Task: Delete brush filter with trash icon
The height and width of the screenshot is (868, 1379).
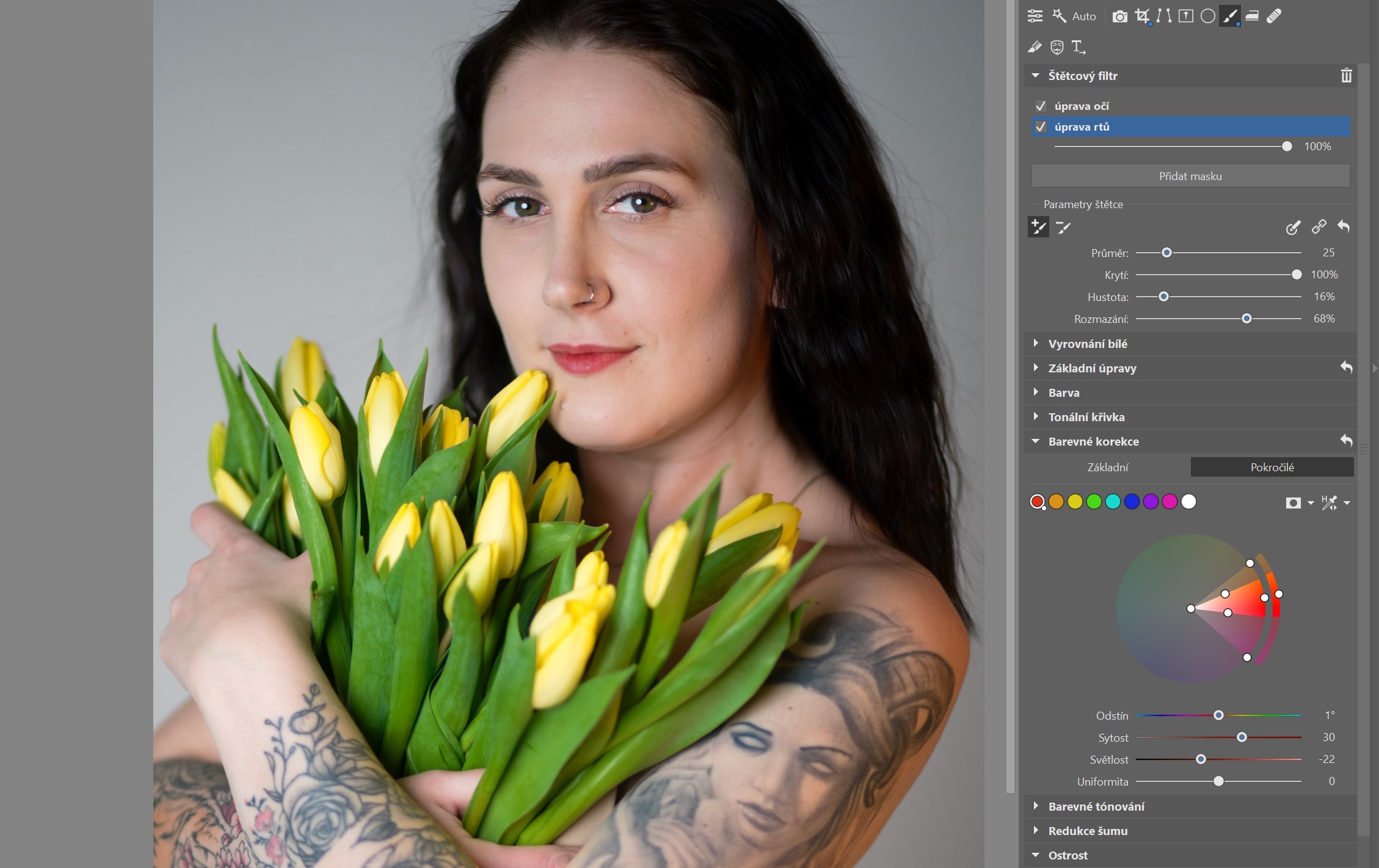Action: 1346,76
